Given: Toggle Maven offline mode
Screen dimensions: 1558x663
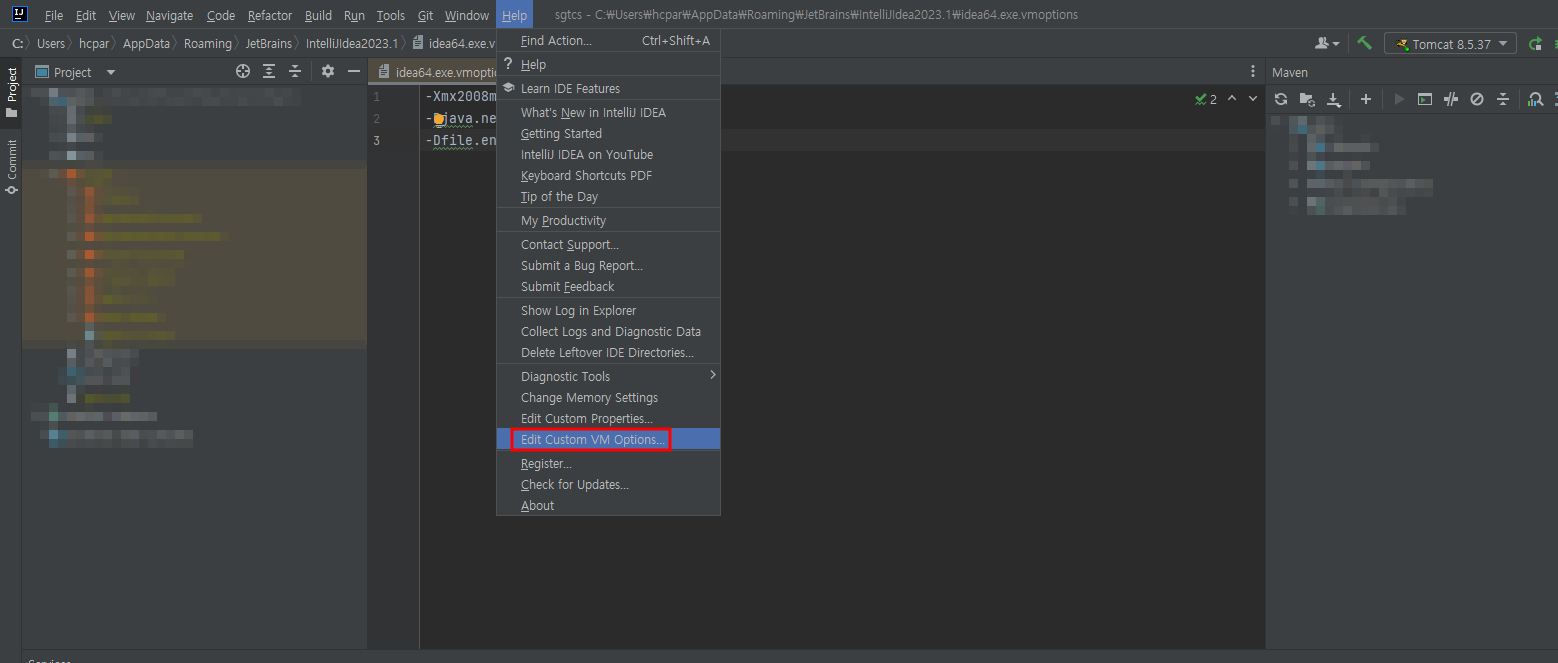Looking at the screenshot, I should (1451, 99).
